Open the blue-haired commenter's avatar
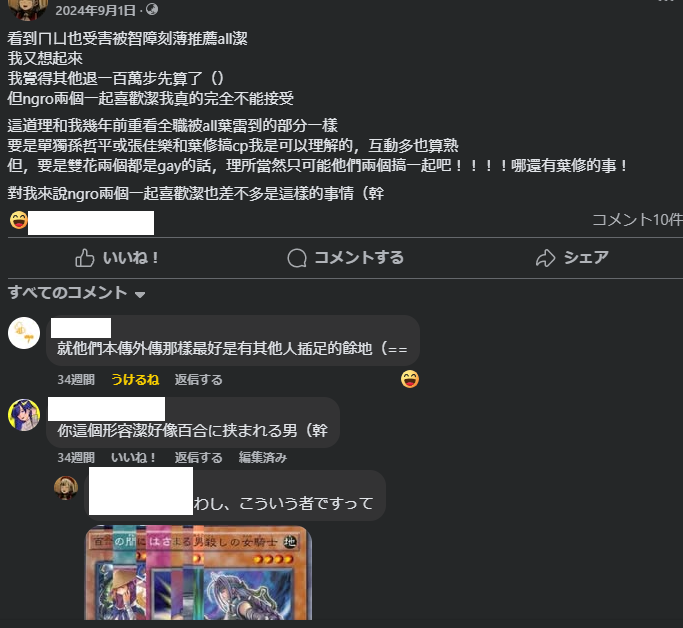 click(x=24, y=415)
